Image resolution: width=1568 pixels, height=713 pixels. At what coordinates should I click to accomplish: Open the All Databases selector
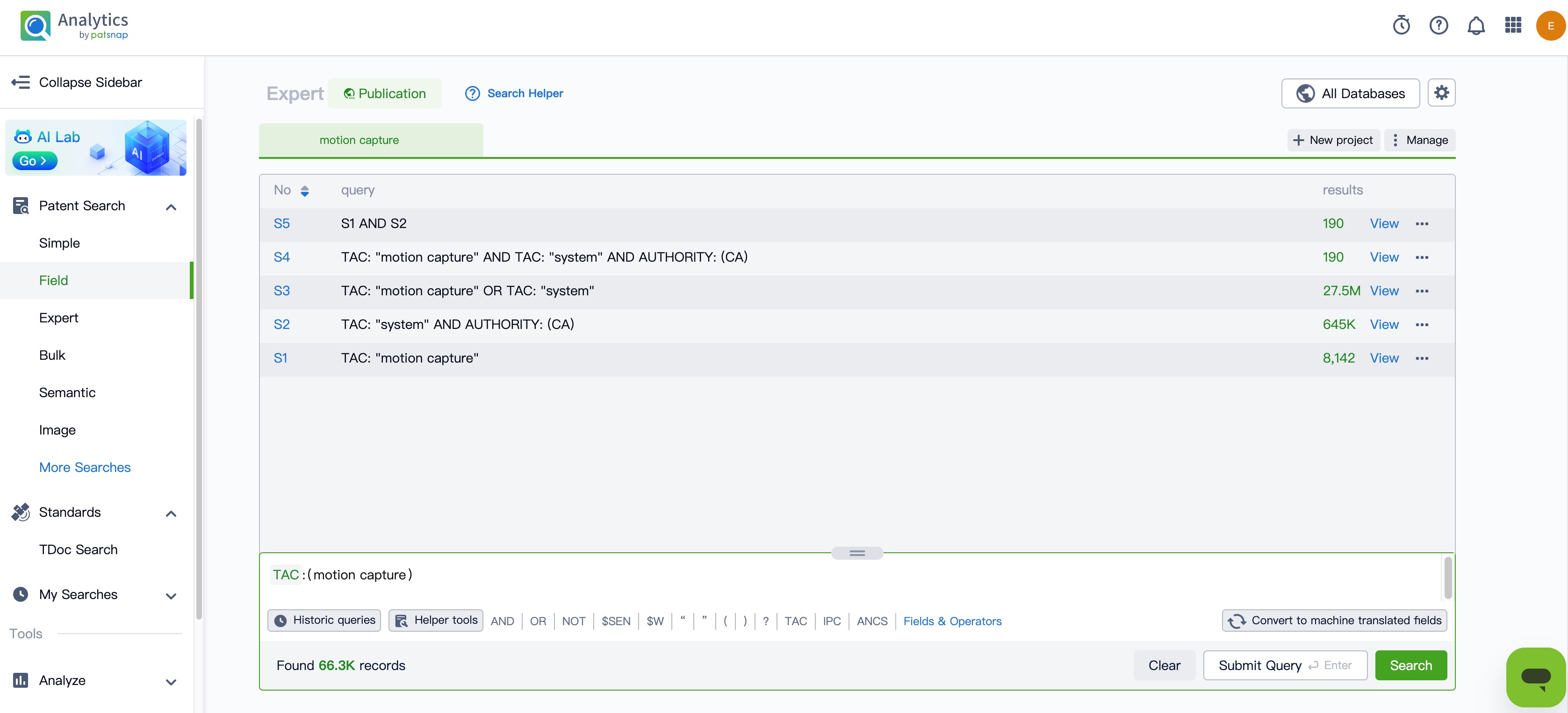(x=1350, y=94)
